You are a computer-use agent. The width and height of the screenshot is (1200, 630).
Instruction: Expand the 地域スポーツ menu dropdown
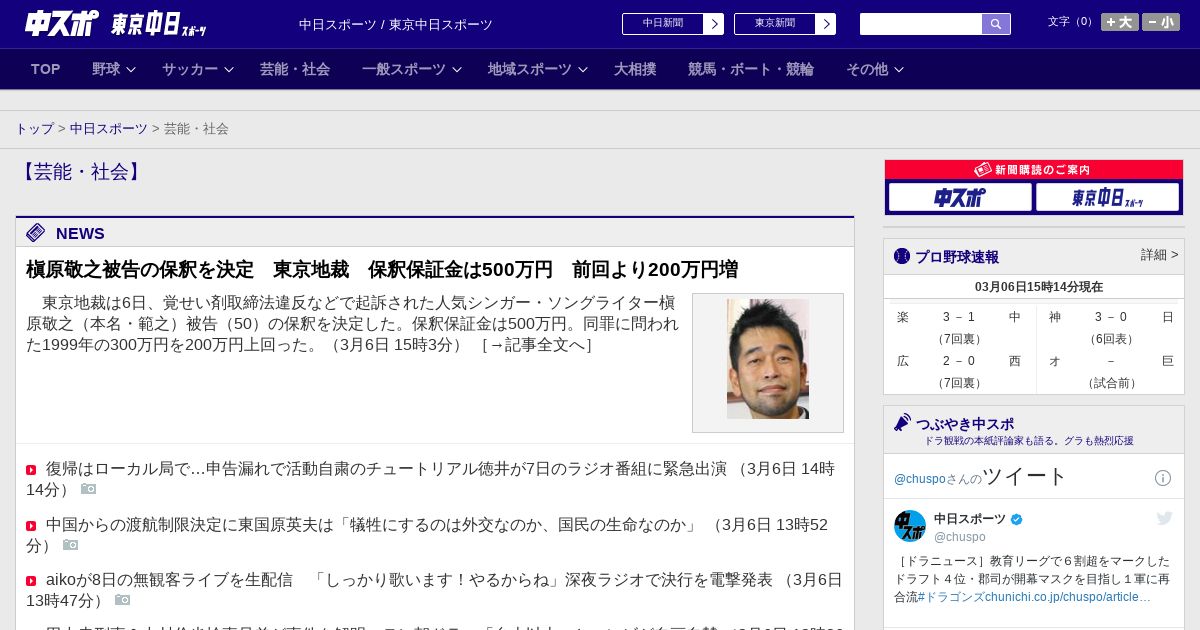[538, 69]
